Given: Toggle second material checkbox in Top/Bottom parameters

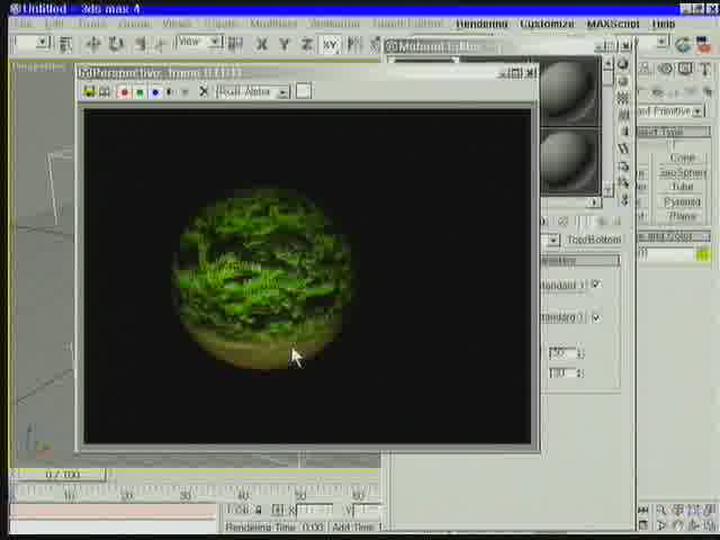Looking at the screenshot, I should (x=596, y=317).
